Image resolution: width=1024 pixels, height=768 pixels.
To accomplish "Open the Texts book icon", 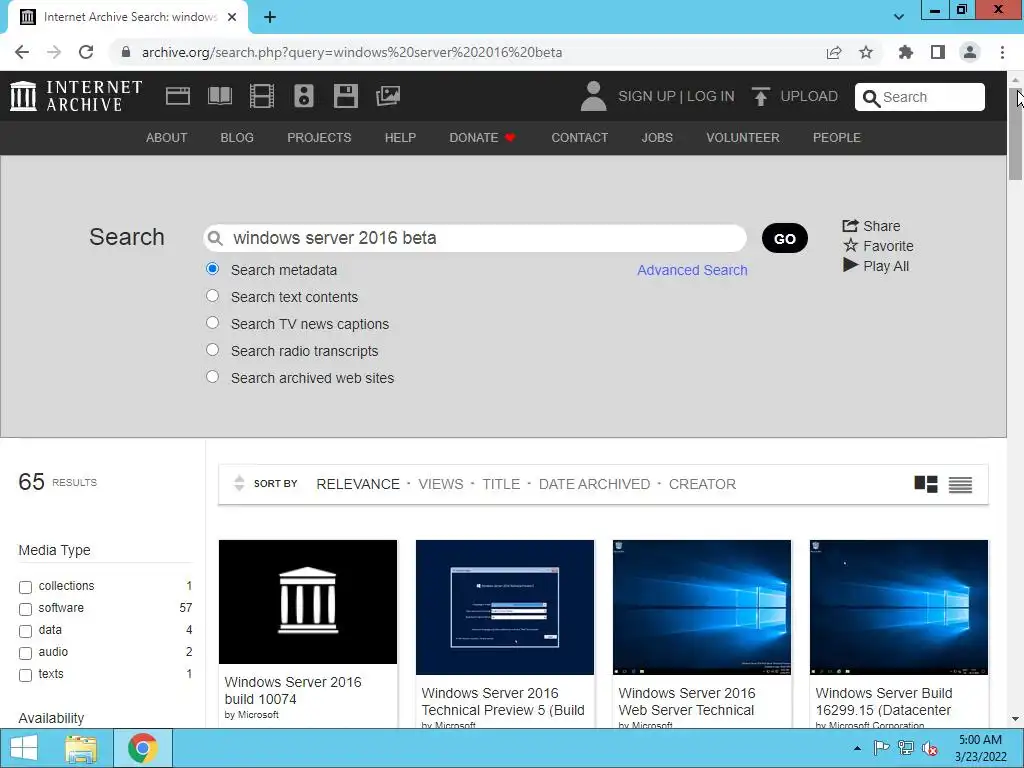I will 219,96.
